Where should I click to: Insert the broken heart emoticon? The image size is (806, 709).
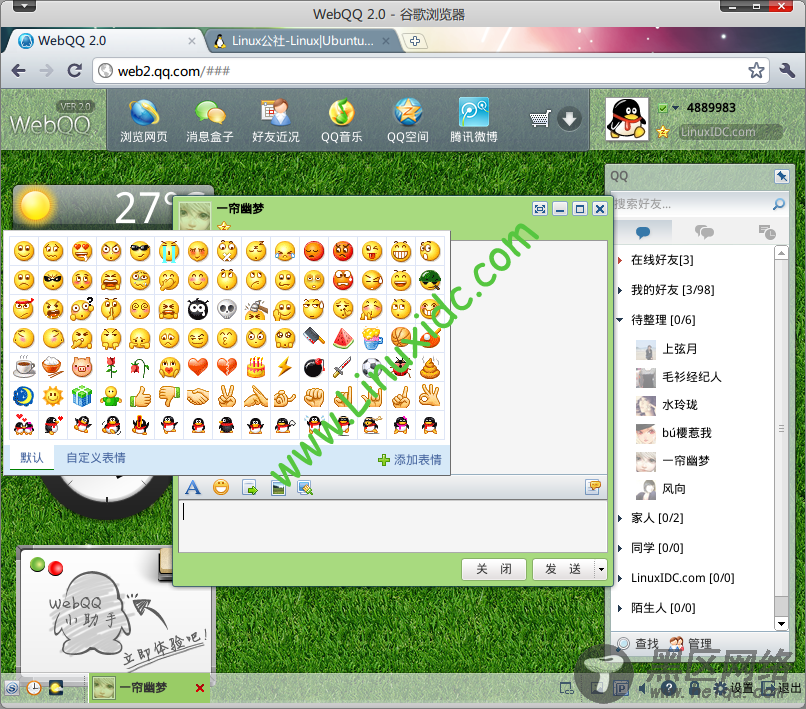point(227,367)
